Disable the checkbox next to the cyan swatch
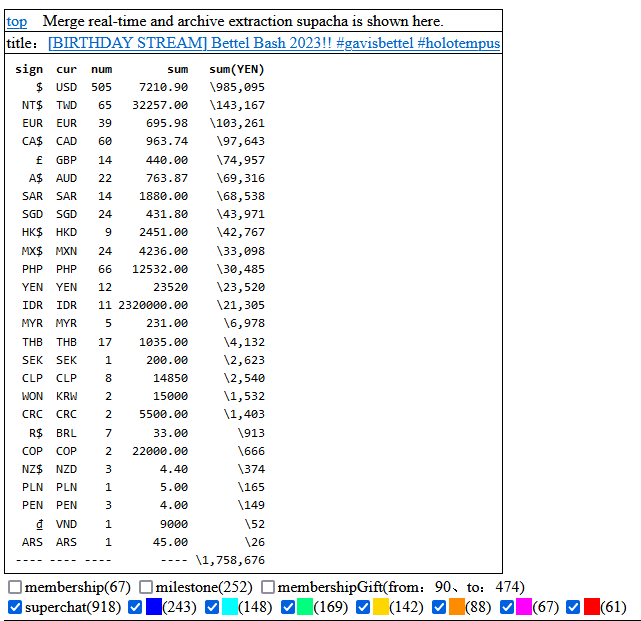The height and width of the screenshot is (621, 641). click(212, 607)
